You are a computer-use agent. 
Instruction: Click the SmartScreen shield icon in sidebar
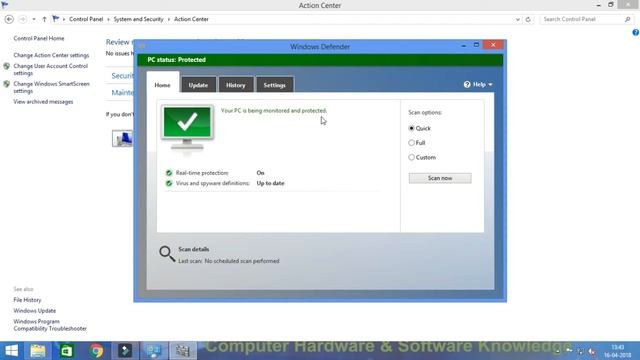[7, 84]
